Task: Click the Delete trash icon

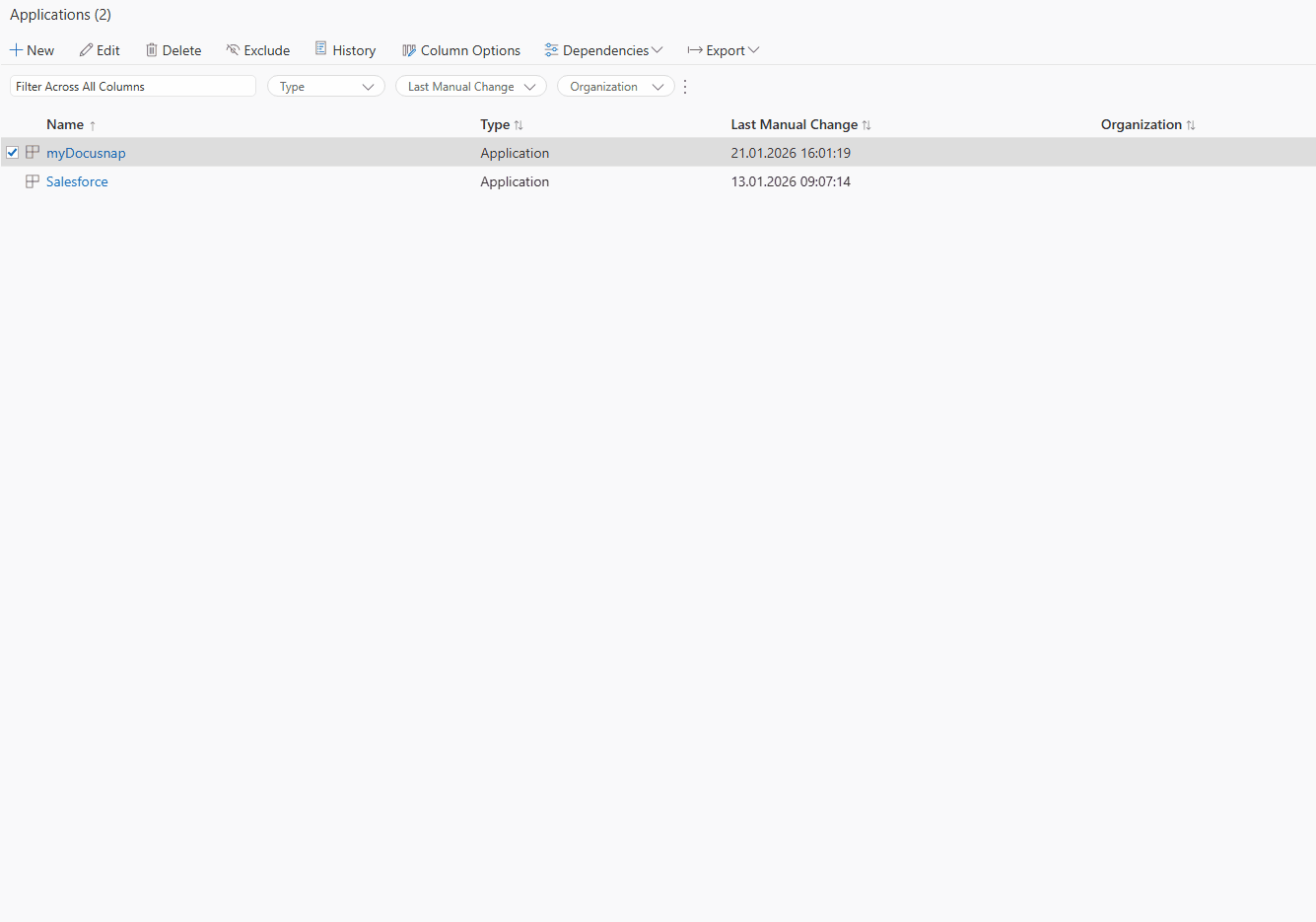Action: click(x=150, y=49)
